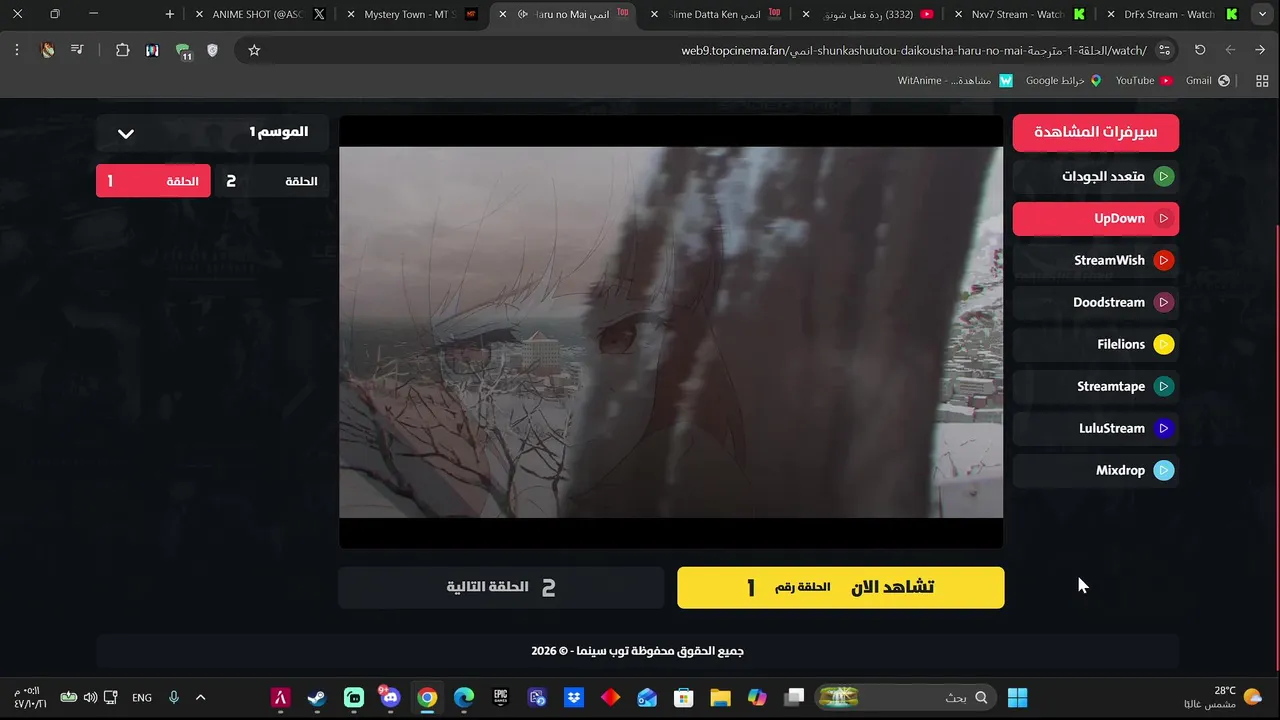Click the extension with 11 badge
This screenshot has width=1280, height=720.
[x=183, y=51]
